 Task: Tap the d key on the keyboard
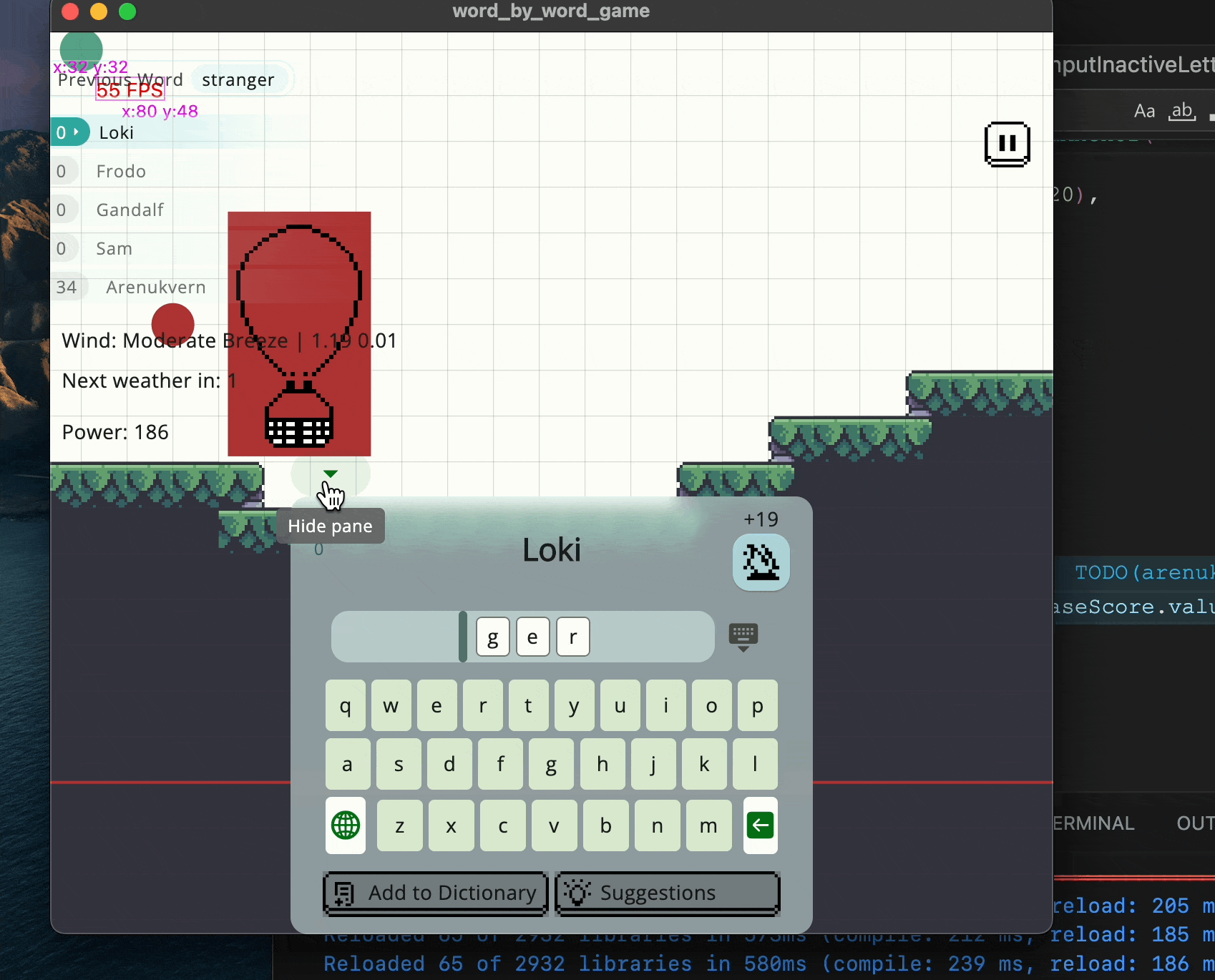[x=449, y=764]
